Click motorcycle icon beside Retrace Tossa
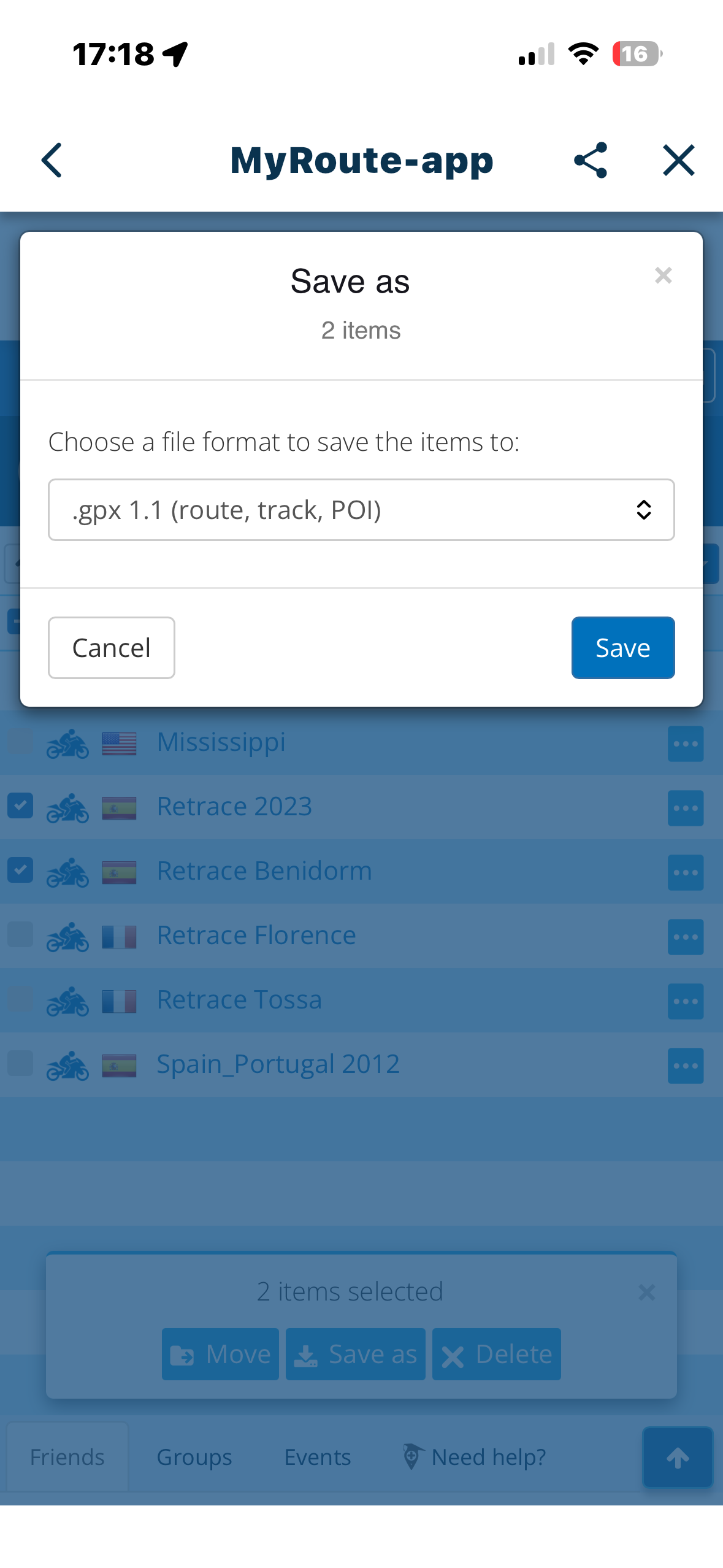The width and height of the screenshot is (723, 1568). pyautogui.click(x=67, y=1001)
